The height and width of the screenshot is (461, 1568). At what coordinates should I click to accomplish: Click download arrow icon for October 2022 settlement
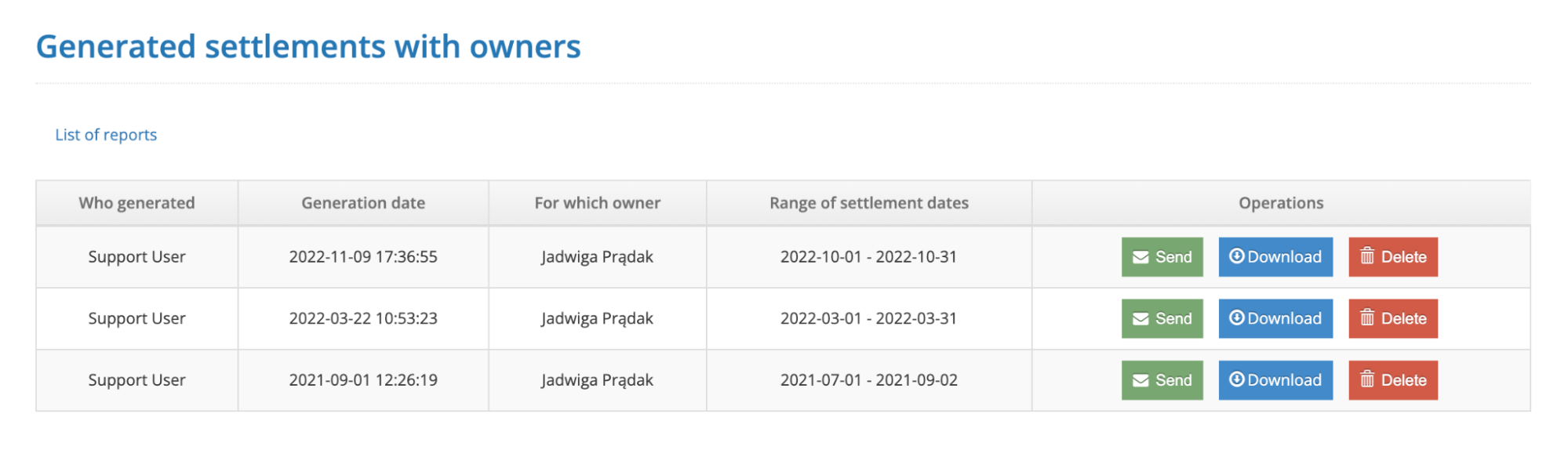[1236, 256]
